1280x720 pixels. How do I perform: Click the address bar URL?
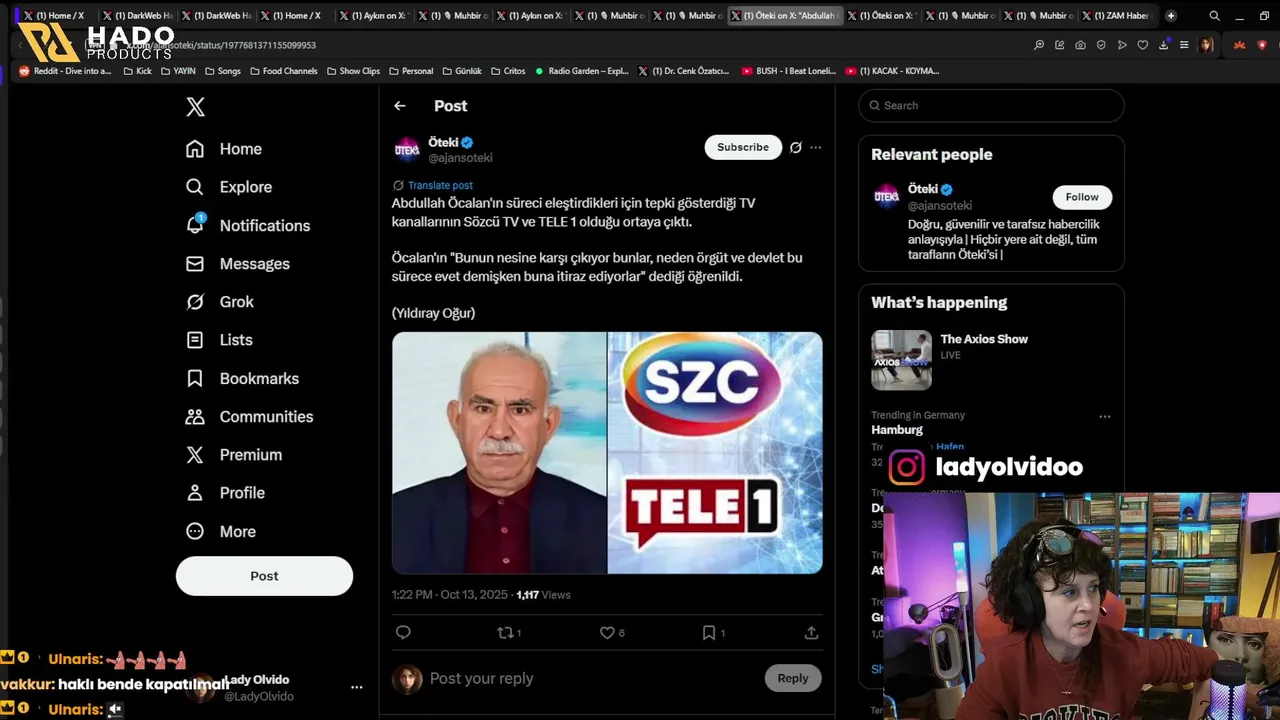tap(221, 45)
